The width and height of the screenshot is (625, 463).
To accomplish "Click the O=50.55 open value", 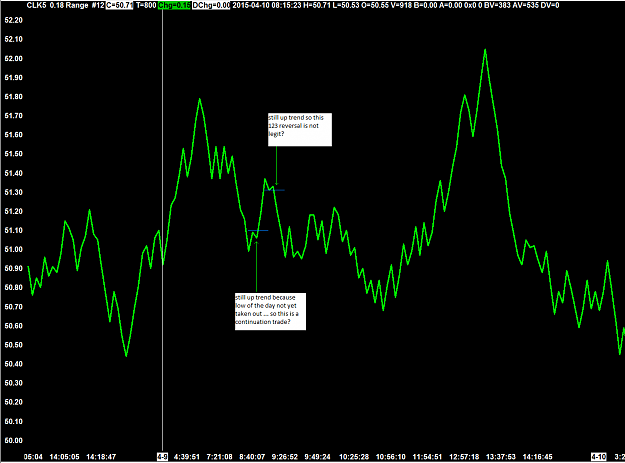I will [x=375, y=5].
